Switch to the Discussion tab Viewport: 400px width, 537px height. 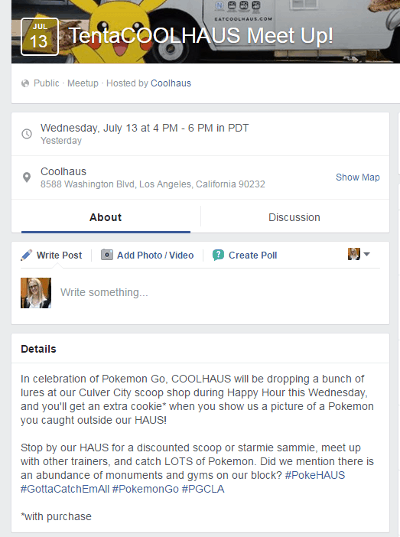pyautogui.click(x=295, y=217)
